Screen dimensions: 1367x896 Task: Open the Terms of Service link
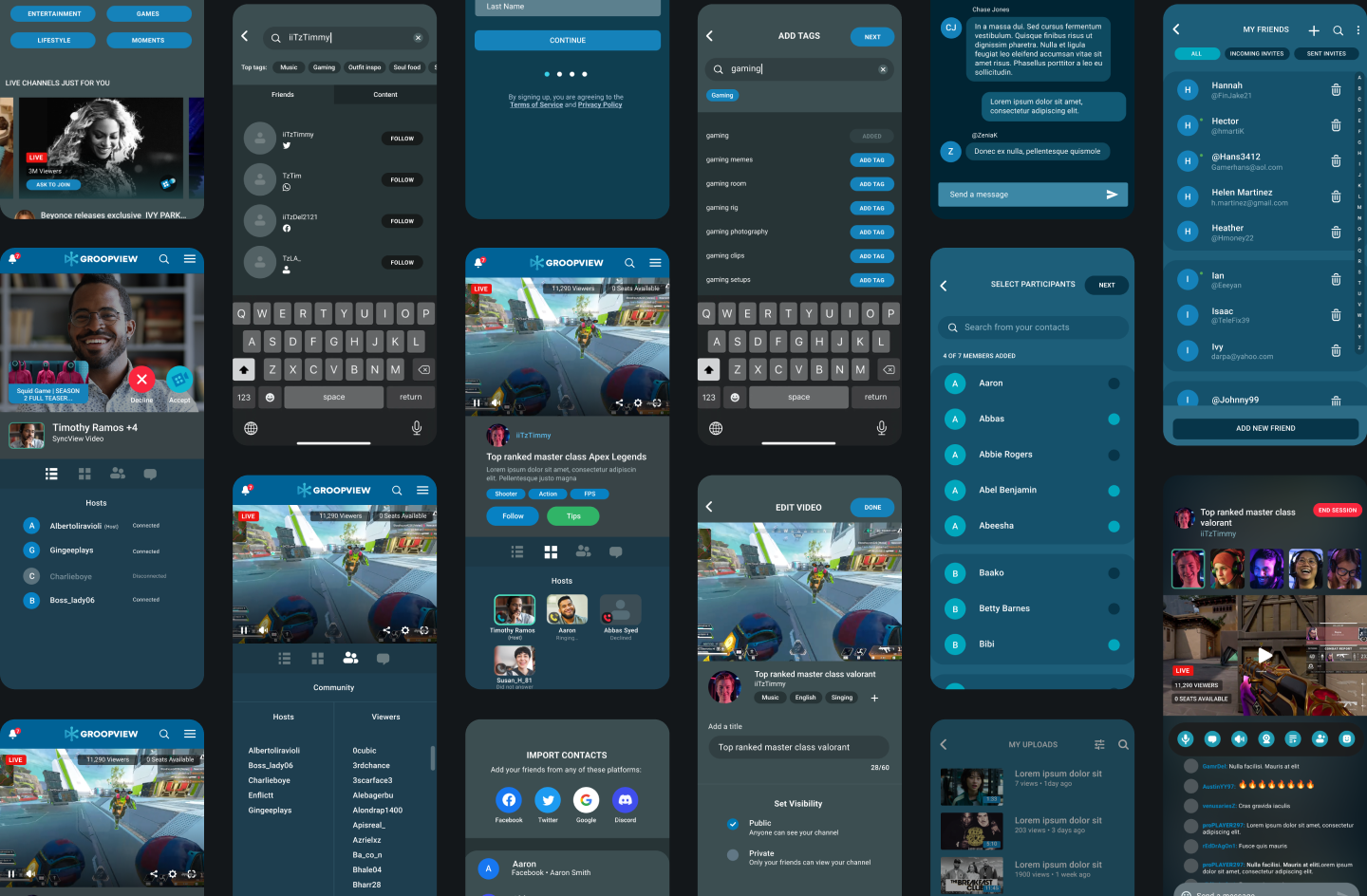point(536,105)
